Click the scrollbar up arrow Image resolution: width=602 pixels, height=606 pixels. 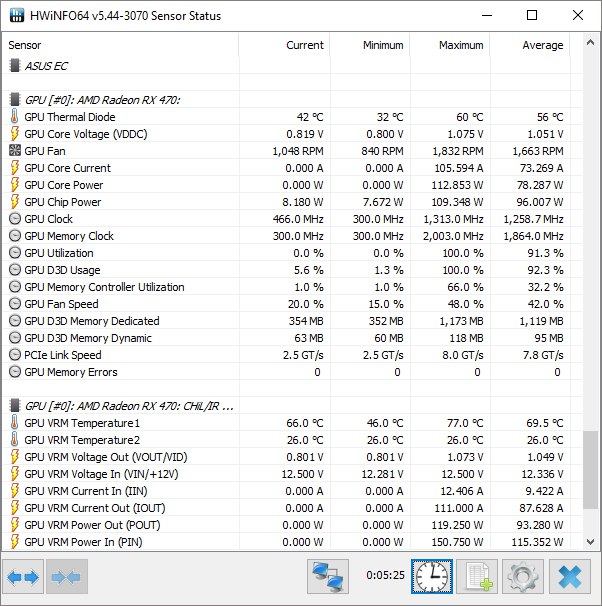590,43
